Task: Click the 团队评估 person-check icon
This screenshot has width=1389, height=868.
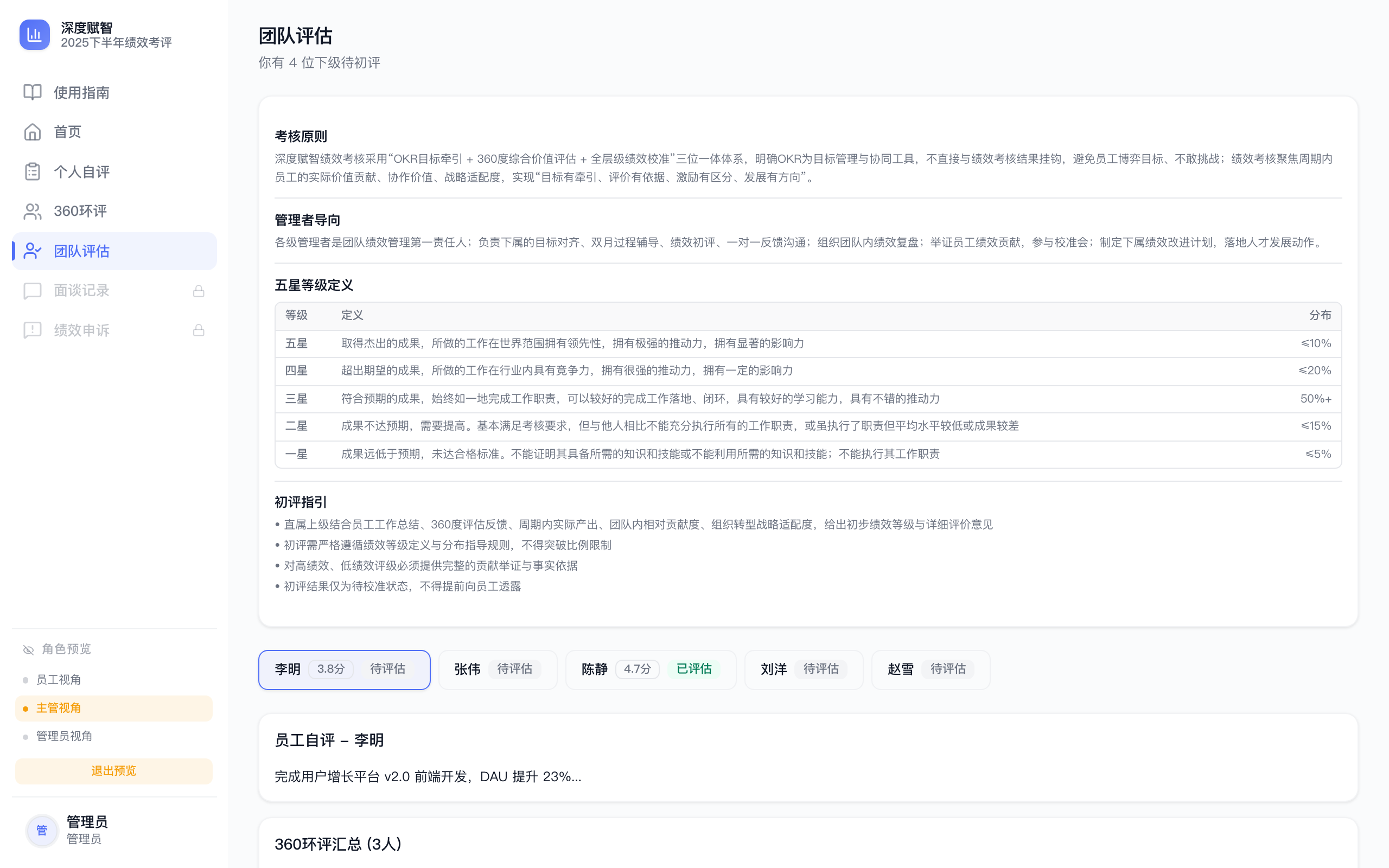Action: click(x=32, y=251)
